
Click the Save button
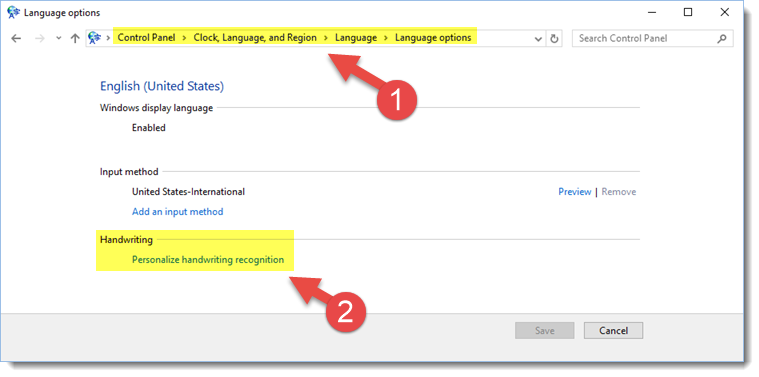coord(545,331)
